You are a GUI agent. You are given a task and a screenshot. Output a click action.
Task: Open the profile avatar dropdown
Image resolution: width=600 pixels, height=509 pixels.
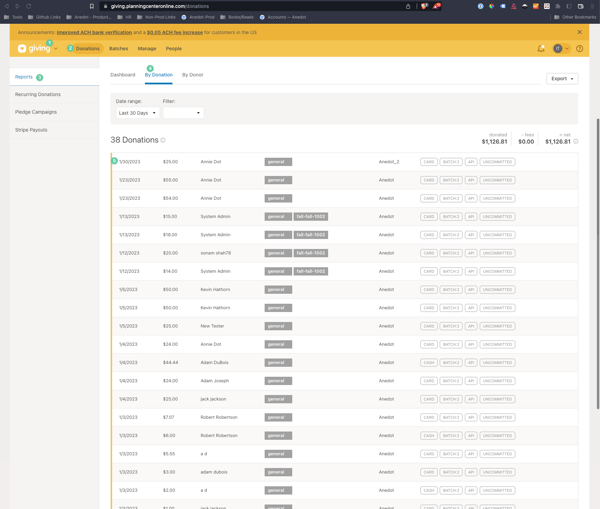tap(561, 49)
